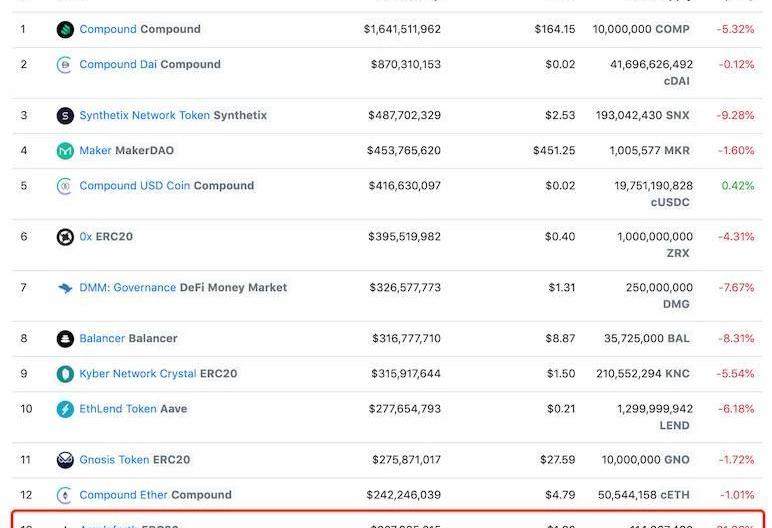Click the price $2.53
The height and width of the screenshot is (528, 772).
tap(560, 115)
